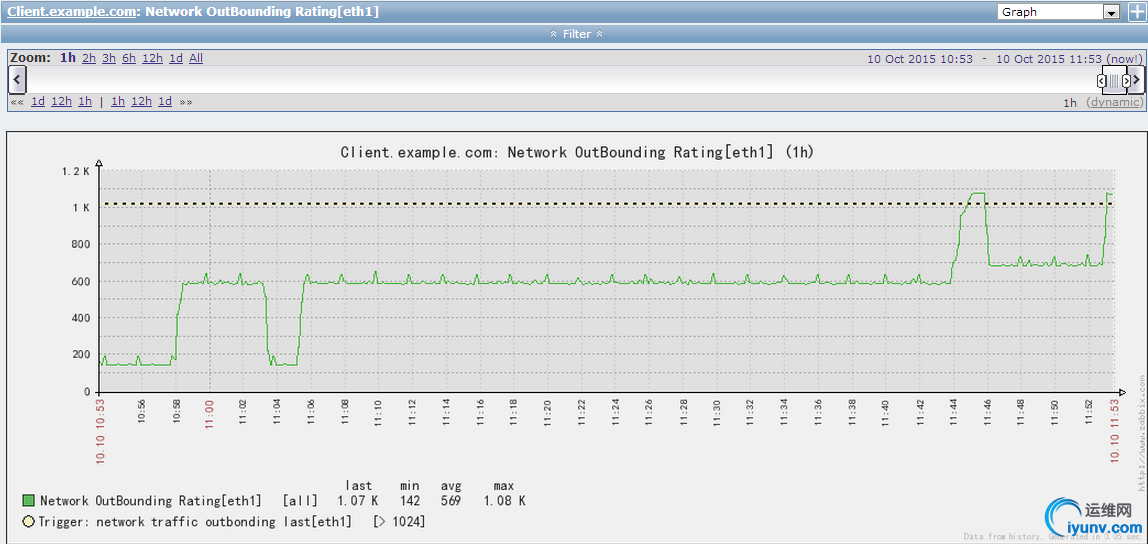This screenshot has height=544, width=1148.
Task: Click the left resize handle of the time slider
Action: [1101, 81]
